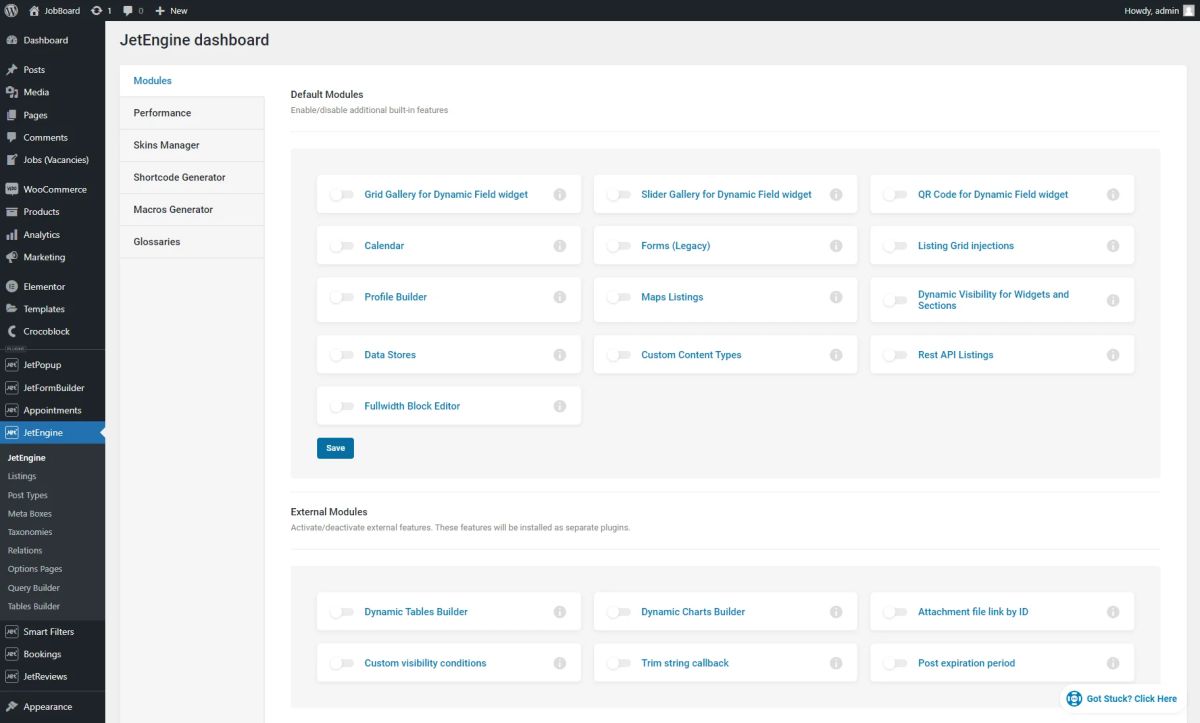
Task: Open Meta Boxes submenu item
Action: pyautogui.click(x=29, y=514)
